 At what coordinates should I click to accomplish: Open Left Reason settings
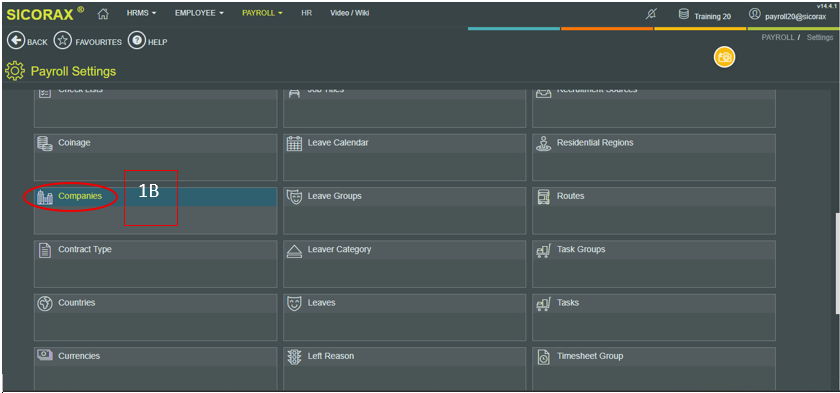coord(404,369)
